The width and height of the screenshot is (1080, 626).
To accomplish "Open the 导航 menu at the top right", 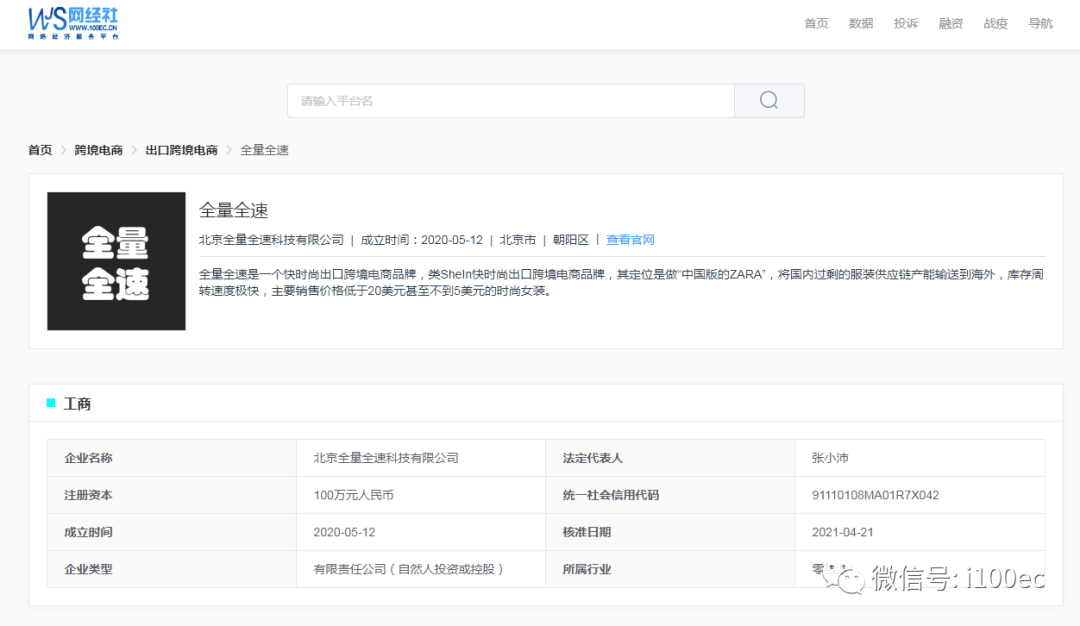I will click(1041, 23).
